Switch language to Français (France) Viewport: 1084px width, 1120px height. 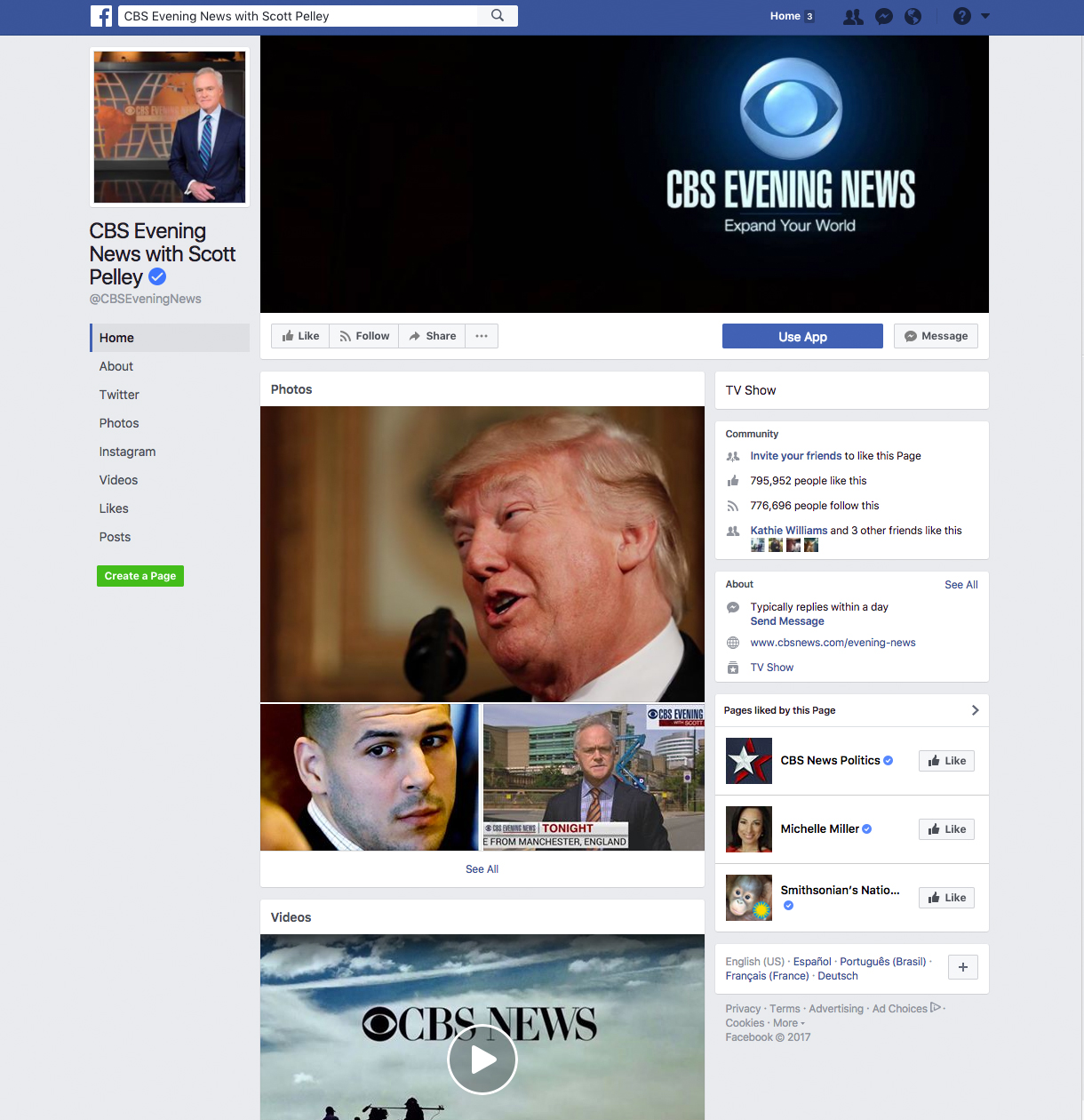point(767,976)
